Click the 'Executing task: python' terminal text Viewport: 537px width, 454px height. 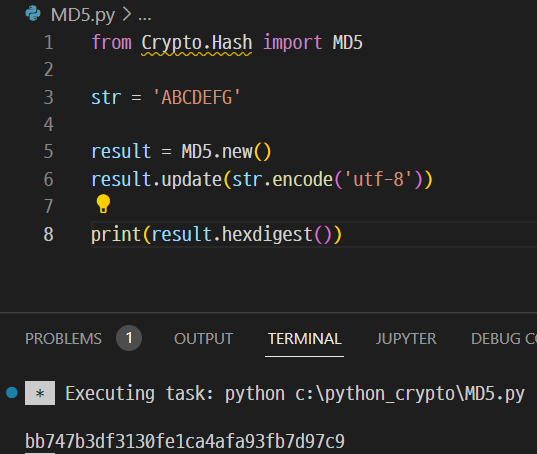(175, 393)
